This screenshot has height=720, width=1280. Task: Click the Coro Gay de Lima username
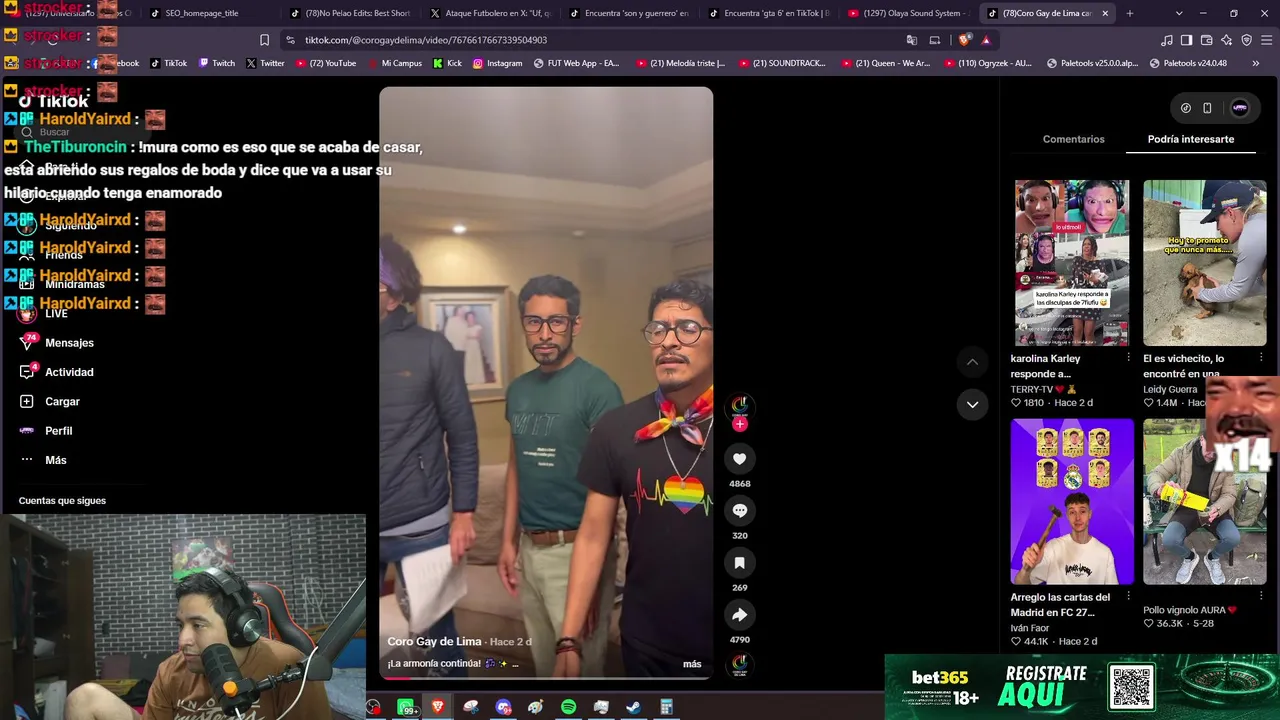coord(435,642)
